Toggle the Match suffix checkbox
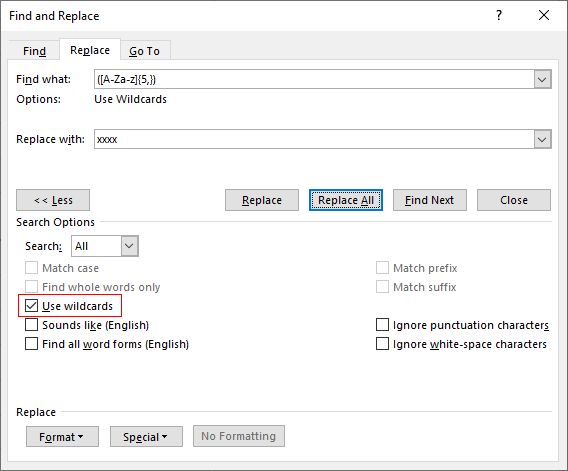 click(383, 287)
